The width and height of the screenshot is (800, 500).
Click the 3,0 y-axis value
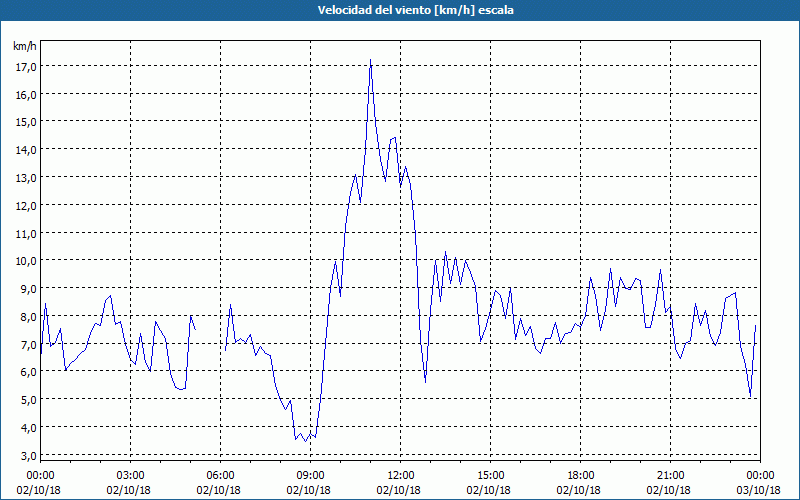28,456
